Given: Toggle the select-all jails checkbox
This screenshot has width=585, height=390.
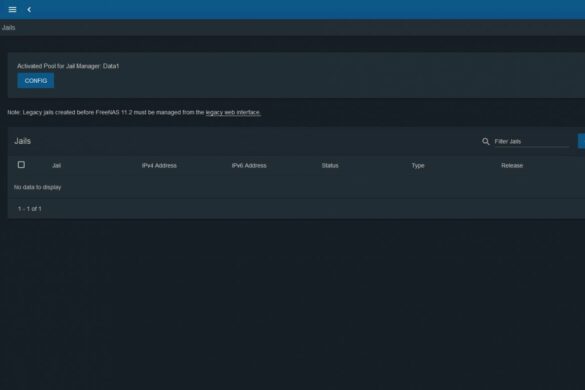Looking at the screenshot, I should click(21, 165).
